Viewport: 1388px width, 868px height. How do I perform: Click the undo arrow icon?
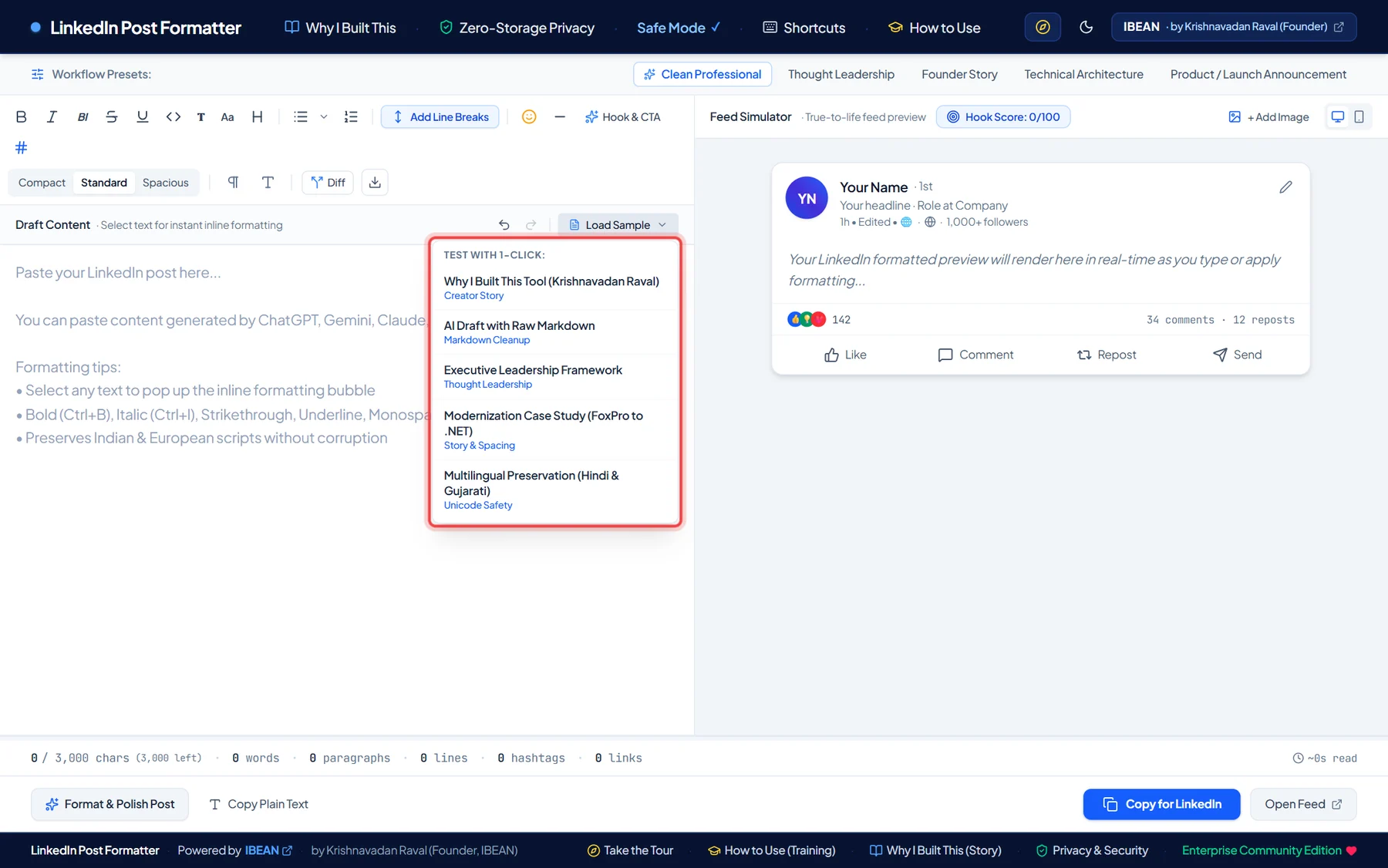[504, 225]
